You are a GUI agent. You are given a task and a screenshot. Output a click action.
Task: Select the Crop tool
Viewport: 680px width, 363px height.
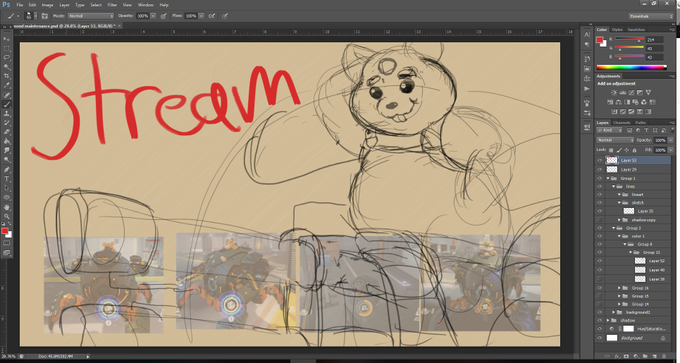pyautogui.click(x=7, y=76)
